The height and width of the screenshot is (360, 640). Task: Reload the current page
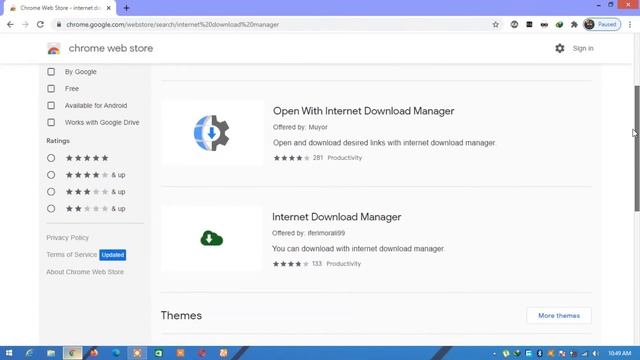tap(40, 24)
